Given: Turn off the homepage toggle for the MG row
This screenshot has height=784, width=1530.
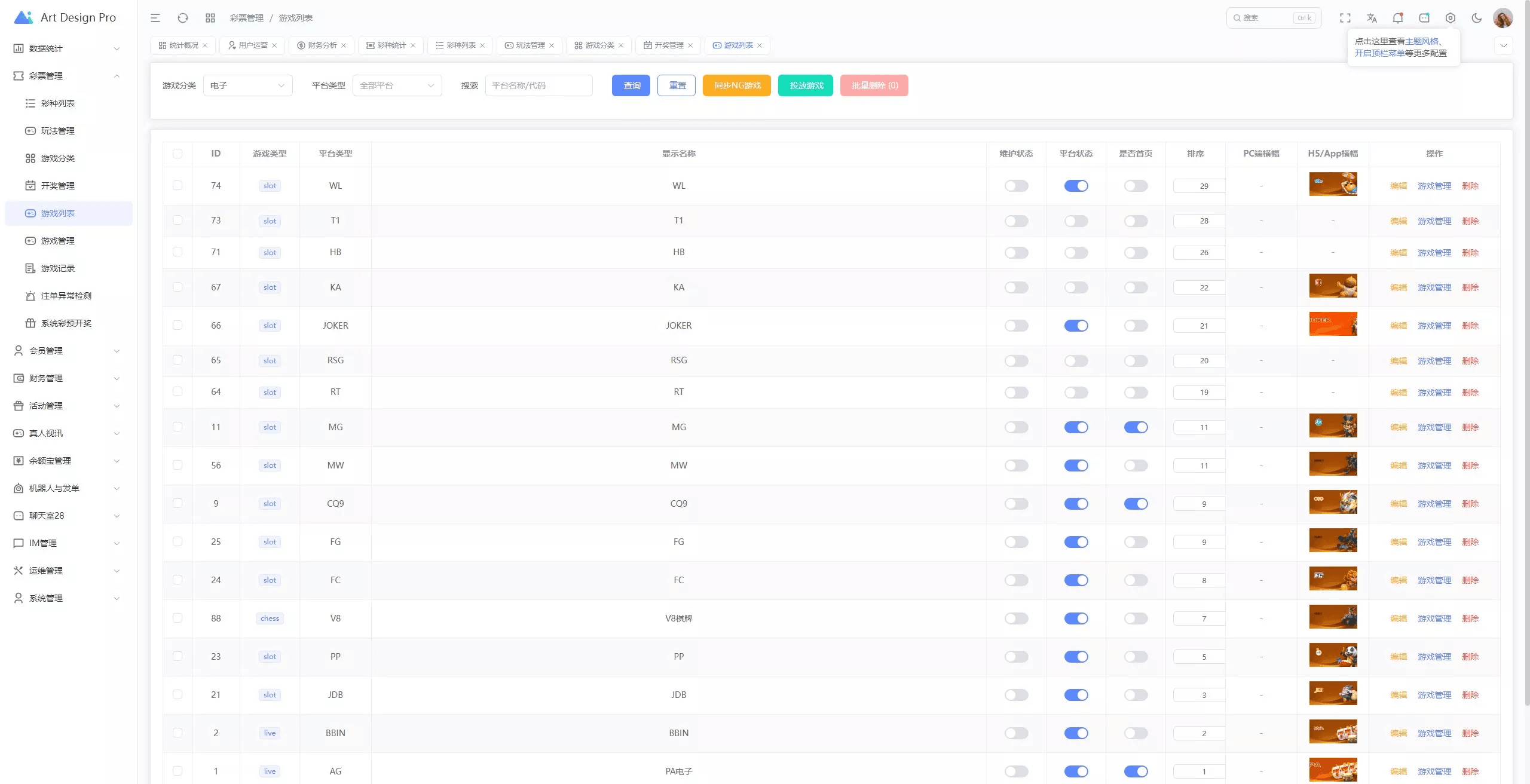Looking at the screenshot, I should click(x=1136, y=427).
